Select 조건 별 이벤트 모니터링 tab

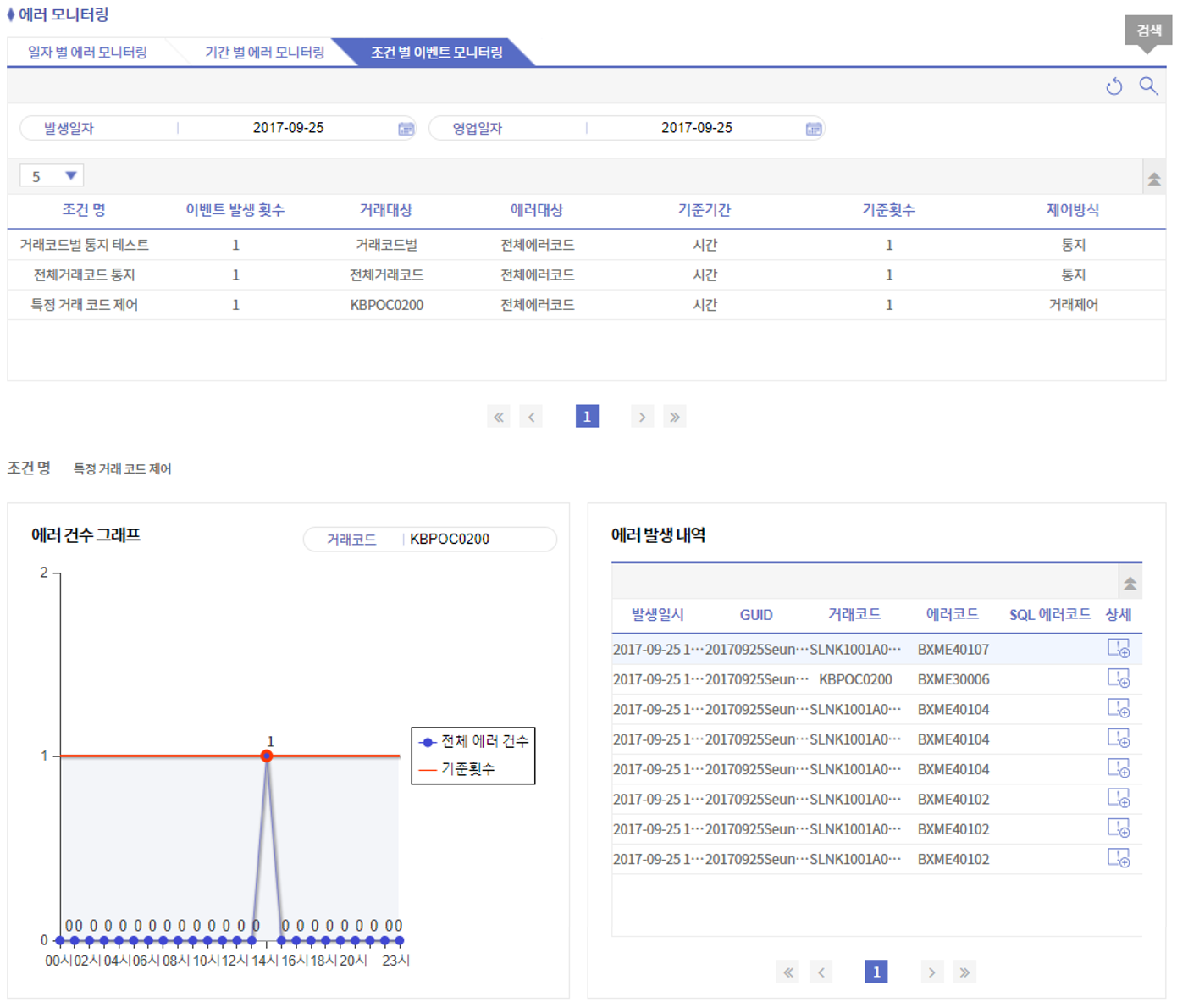436,53
